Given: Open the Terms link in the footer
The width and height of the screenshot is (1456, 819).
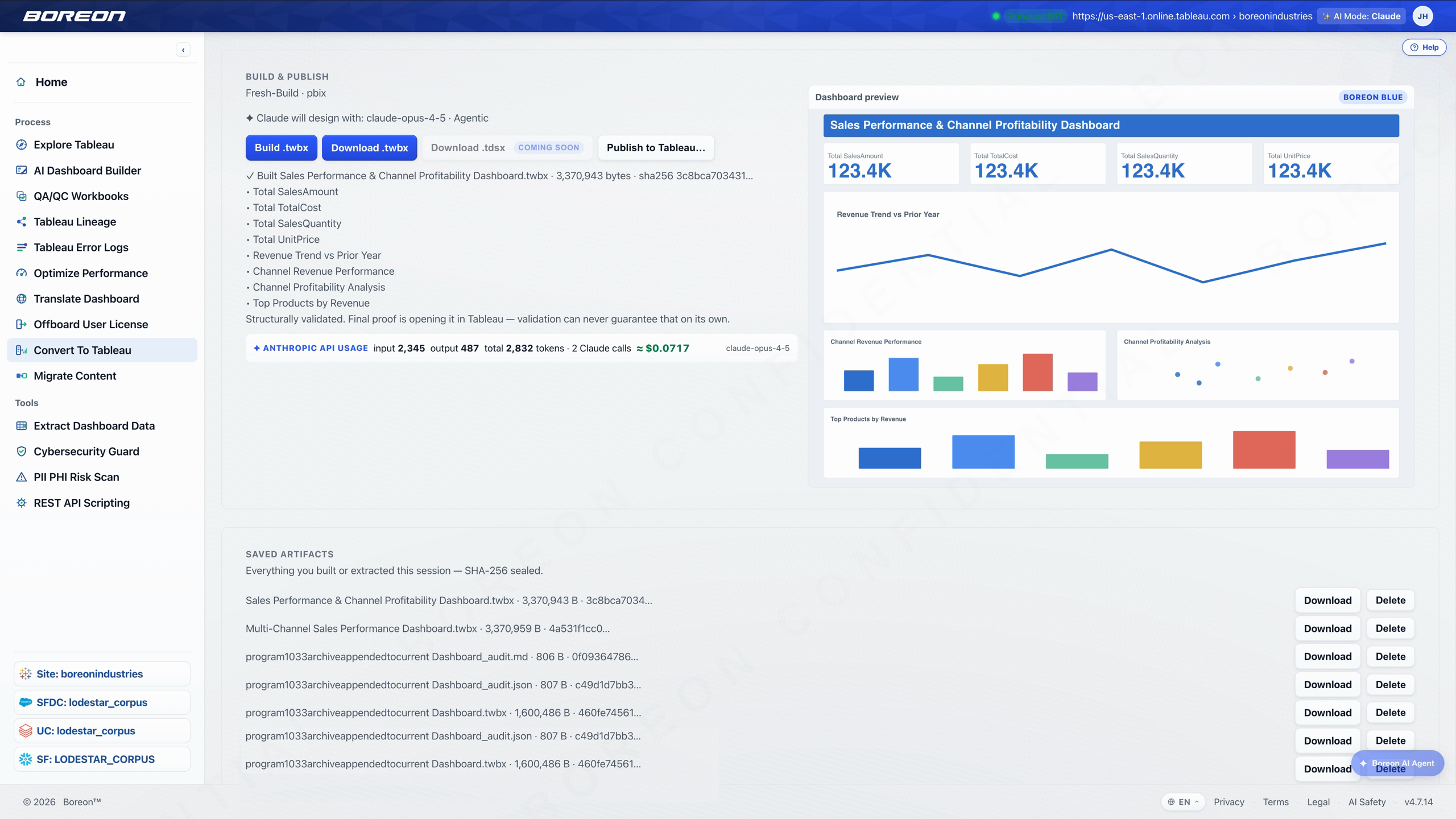Looking at the screenshot, I should tap(1276, 802).
